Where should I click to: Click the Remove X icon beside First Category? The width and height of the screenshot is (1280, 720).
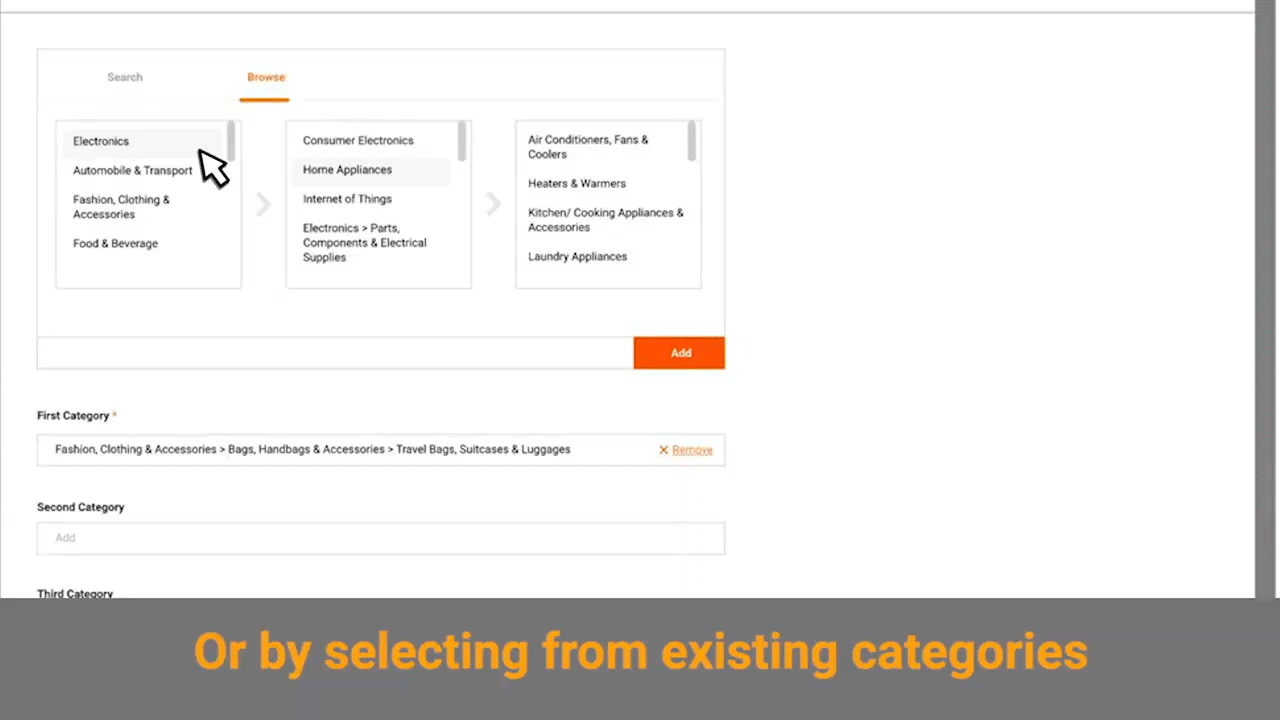tap(663, 449)
